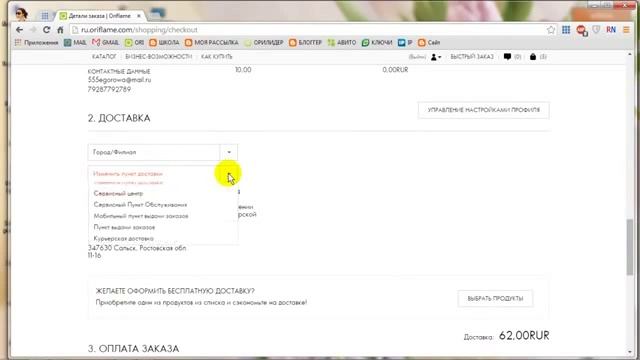Click the Город/Филиал dropdown arrow
640x360 pixels.
[229, 152]
